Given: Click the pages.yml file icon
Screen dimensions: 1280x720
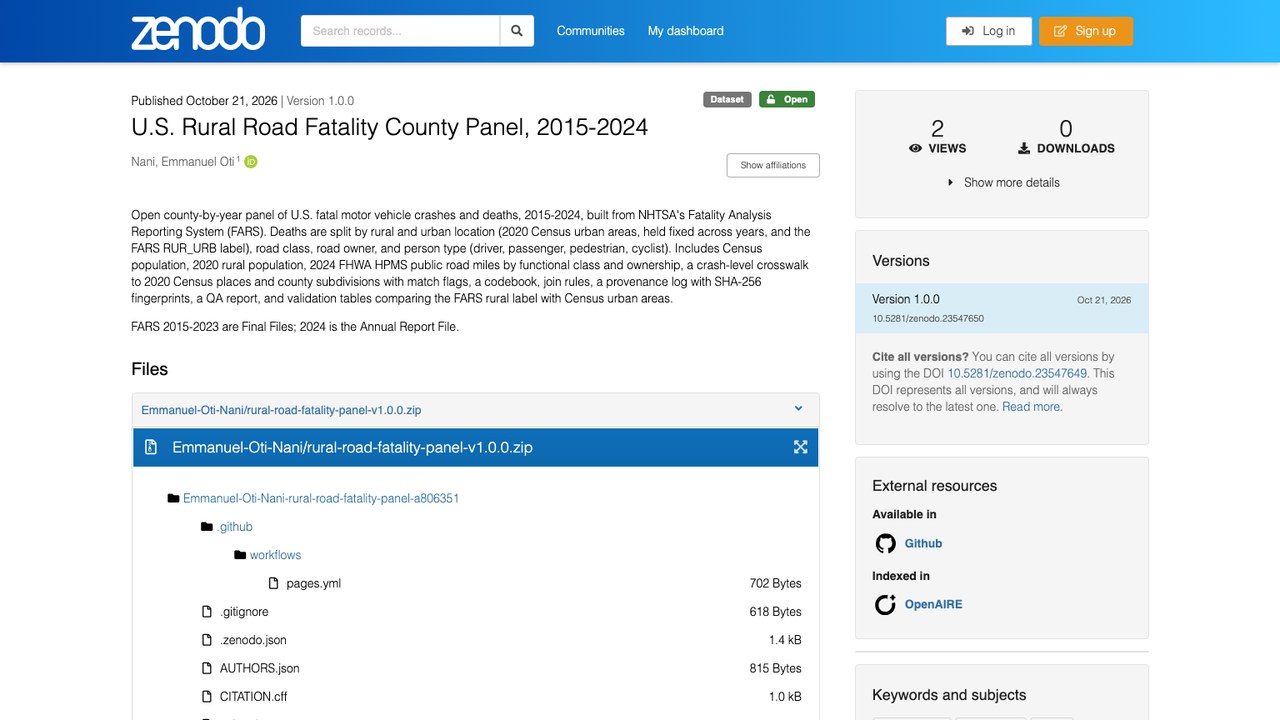Looking at the screenshot, I should (274, 583).
